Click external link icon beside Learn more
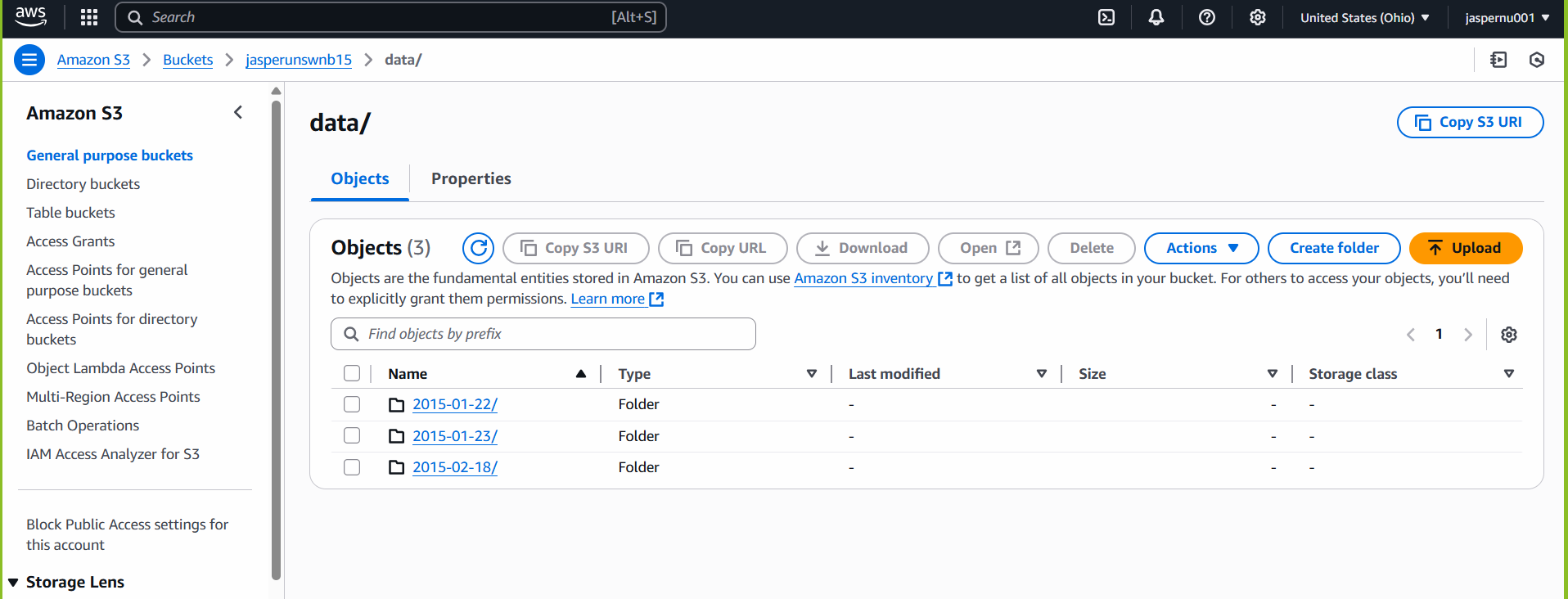Image resolution: width=1568 pixels, height=599 pixels. 656,299
